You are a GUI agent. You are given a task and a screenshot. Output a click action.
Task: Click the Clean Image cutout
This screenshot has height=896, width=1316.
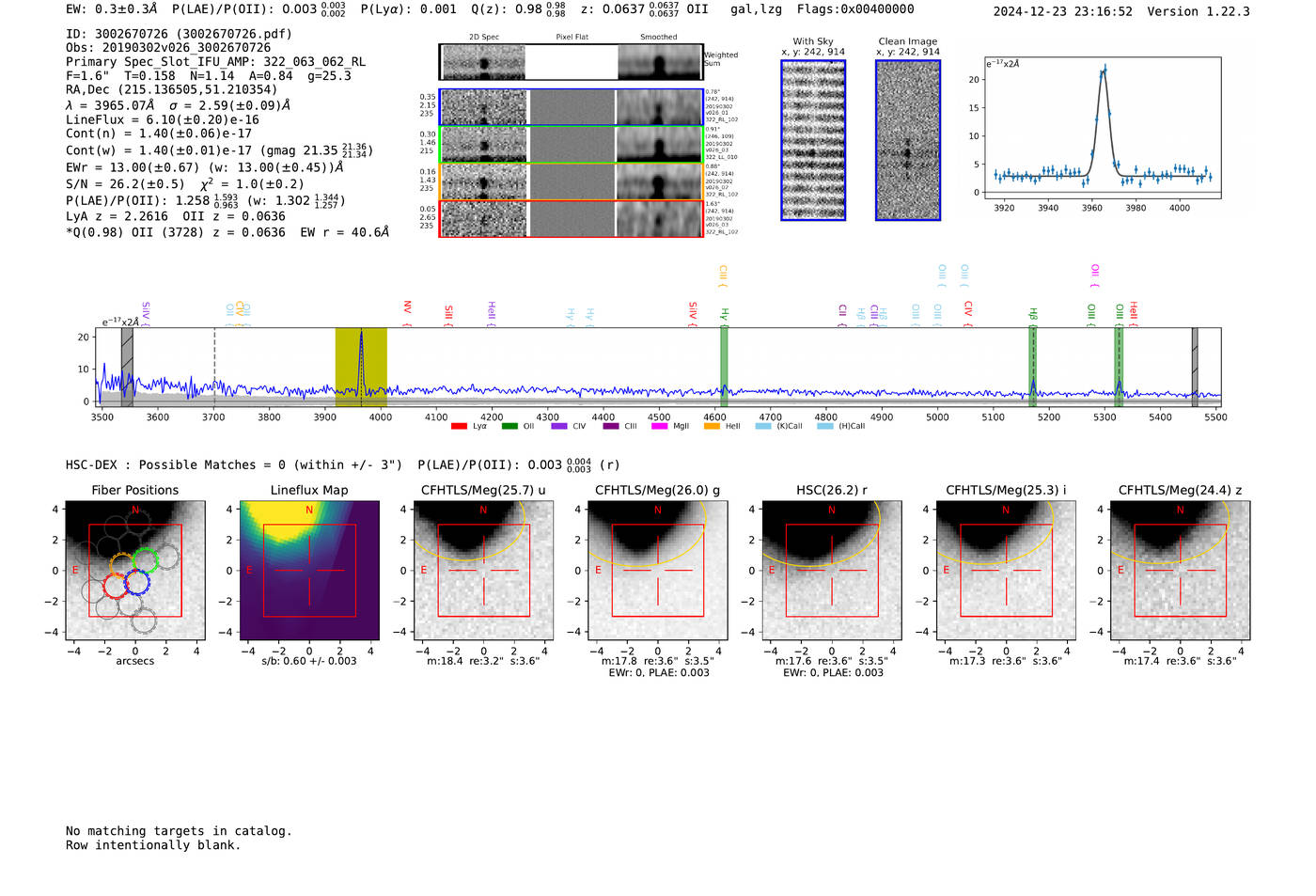pyautogui.click(x=908, y=140)
